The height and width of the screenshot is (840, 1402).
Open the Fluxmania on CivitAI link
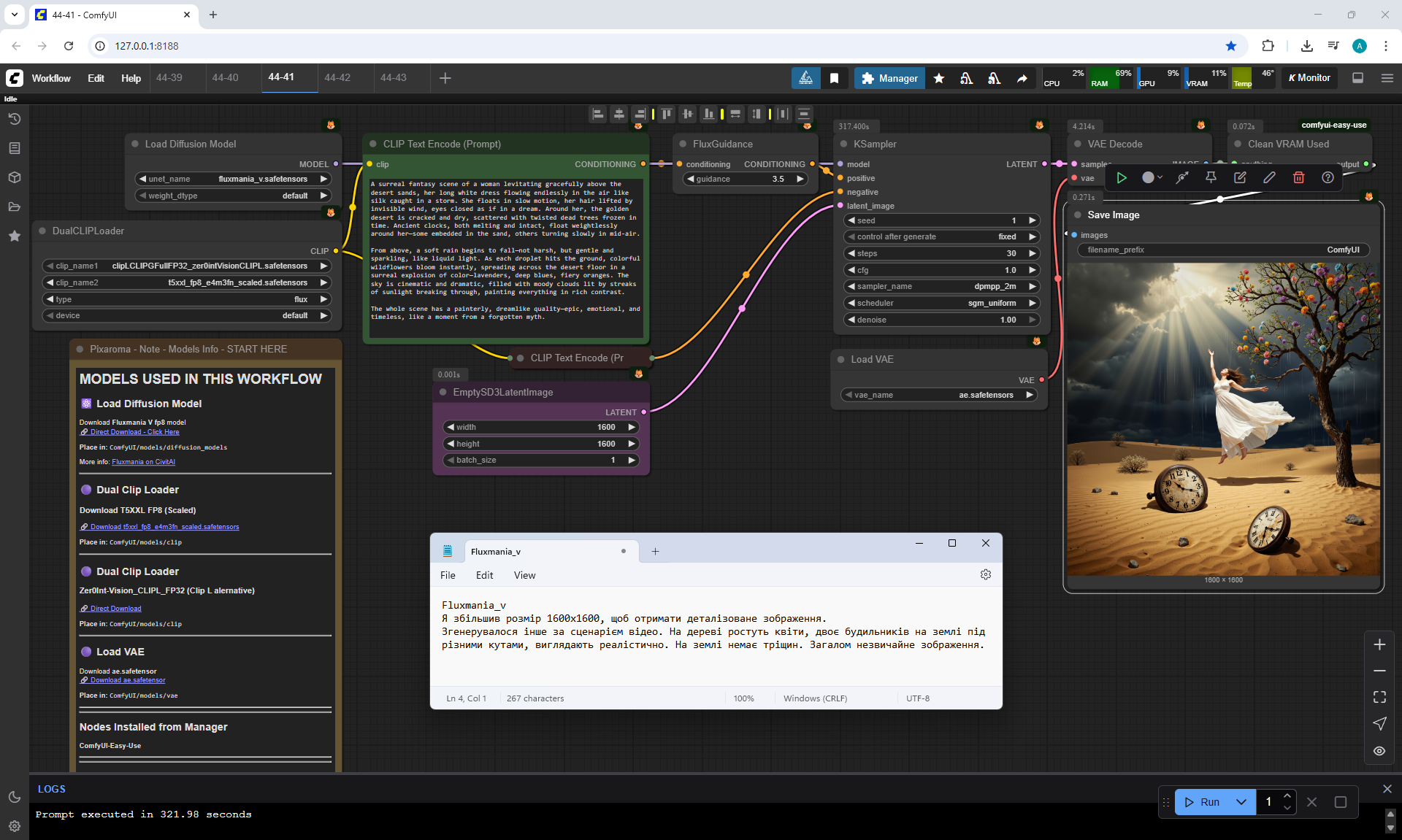click(x=143, y=462)
